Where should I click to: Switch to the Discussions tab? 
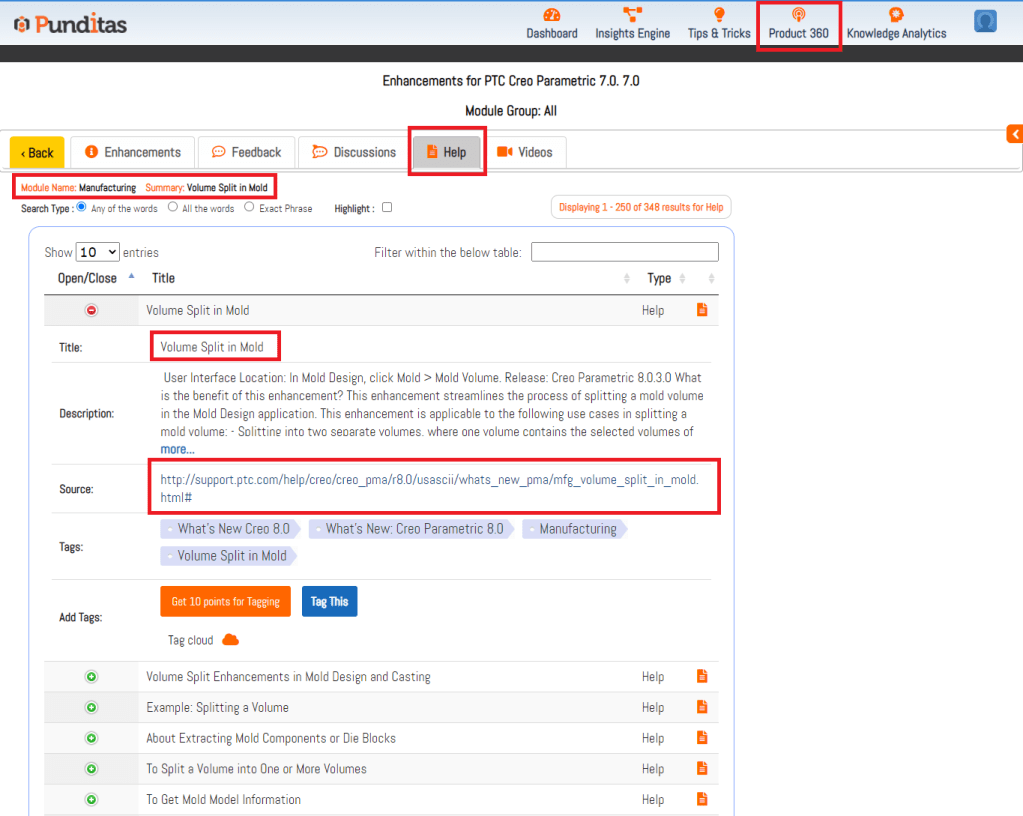coord(354,152)
